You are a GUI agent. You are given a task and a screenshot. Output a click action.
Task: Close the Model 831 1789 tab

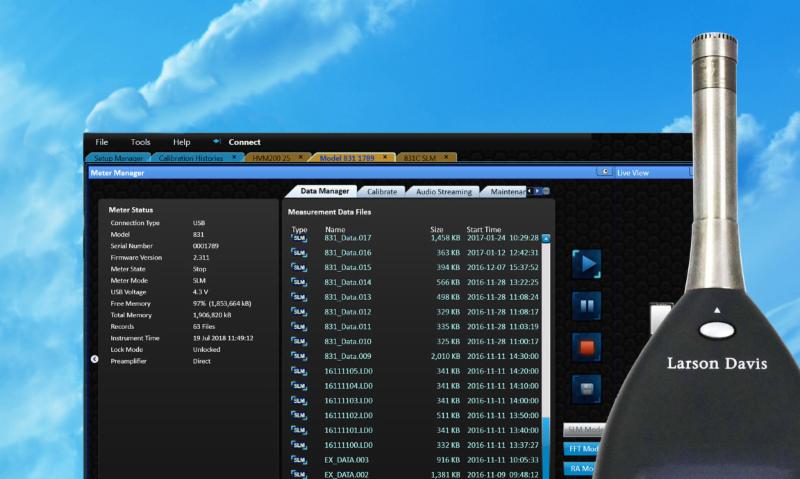[385, 157]
